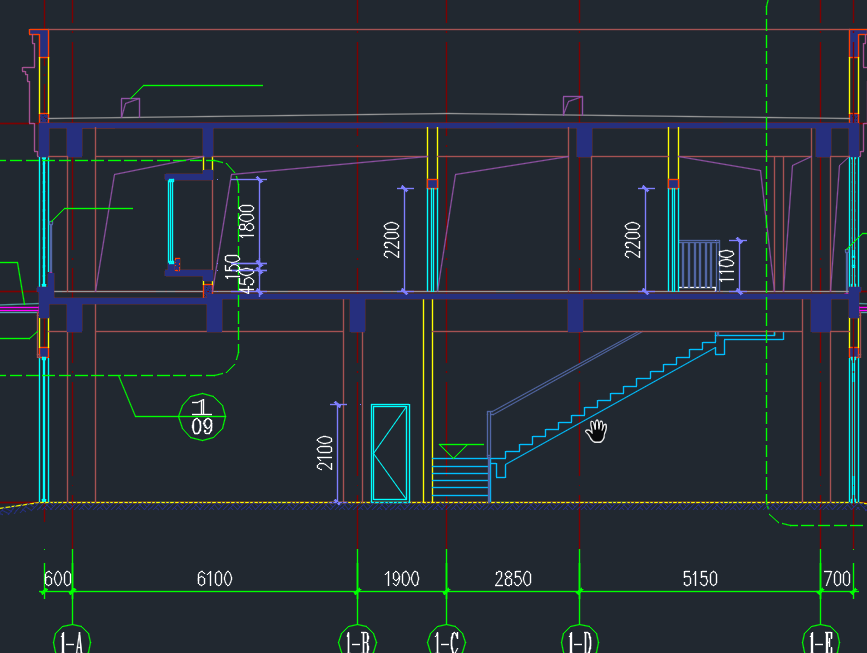Pick the 1100 railing height dimension

click(727, 265)
